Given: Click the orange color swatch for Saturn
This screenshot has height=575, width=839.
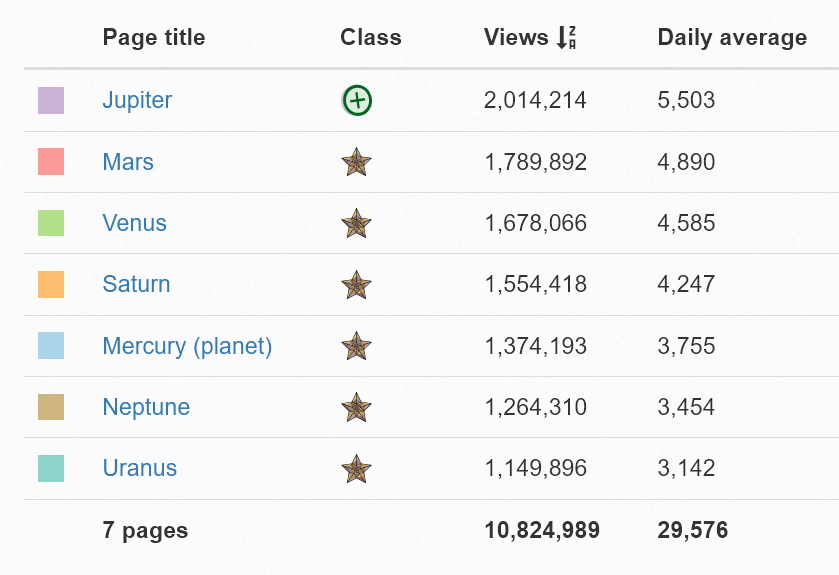Looking at the screenshot, I should [x=51, y=284].
